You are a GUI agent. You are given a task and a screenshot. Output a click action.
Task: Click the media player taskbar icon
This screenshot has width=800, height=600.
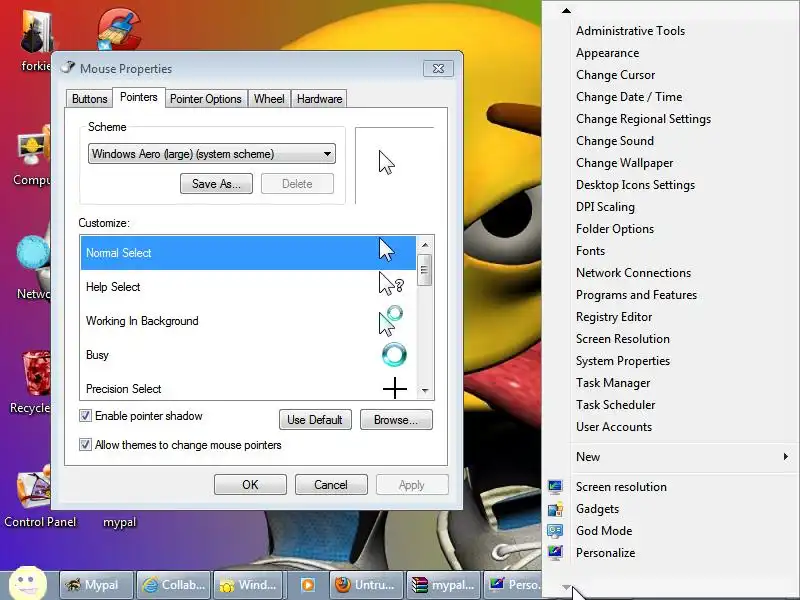308,585
